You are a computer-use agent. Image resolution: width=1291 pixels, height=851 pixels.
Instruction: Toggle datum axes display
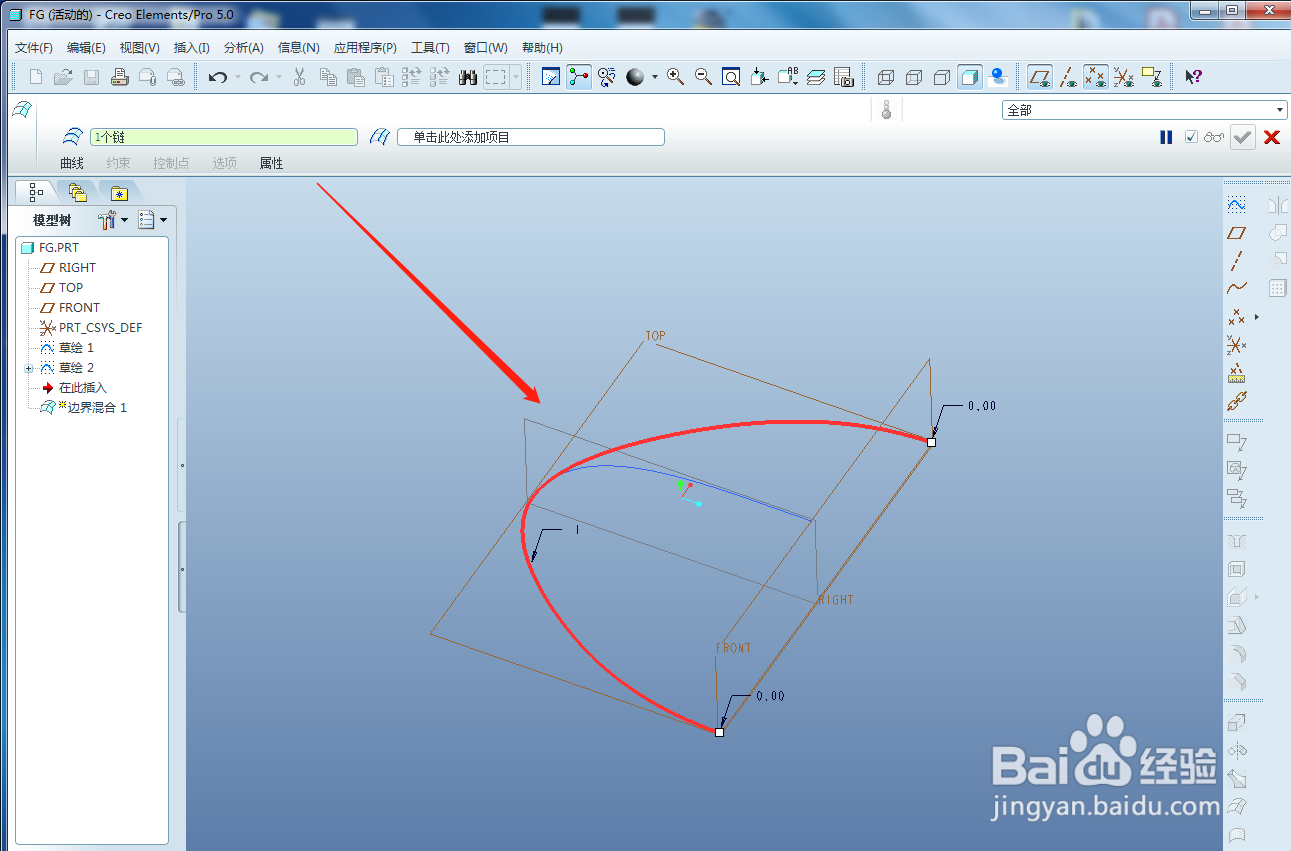click(1069, 77)
